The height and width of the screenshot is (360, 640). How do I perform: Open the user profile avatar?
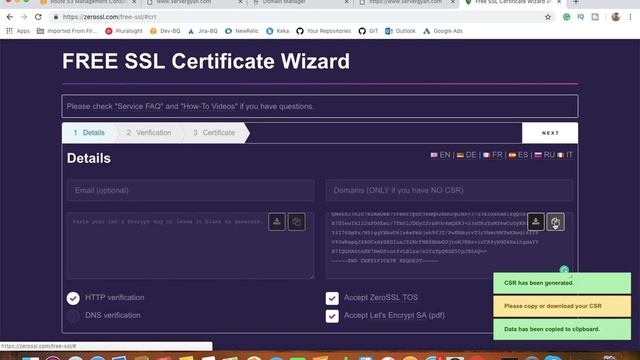coord(616,17)
